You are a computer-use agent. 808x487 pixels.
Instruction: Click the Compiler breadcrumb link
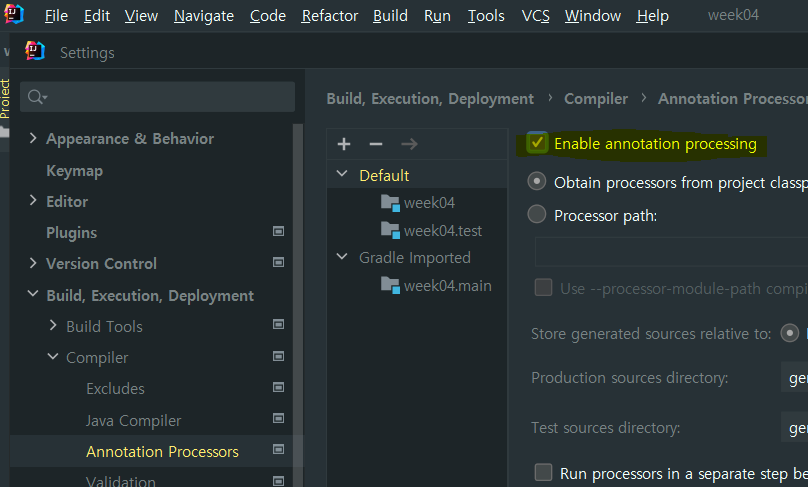pos(596,98)
